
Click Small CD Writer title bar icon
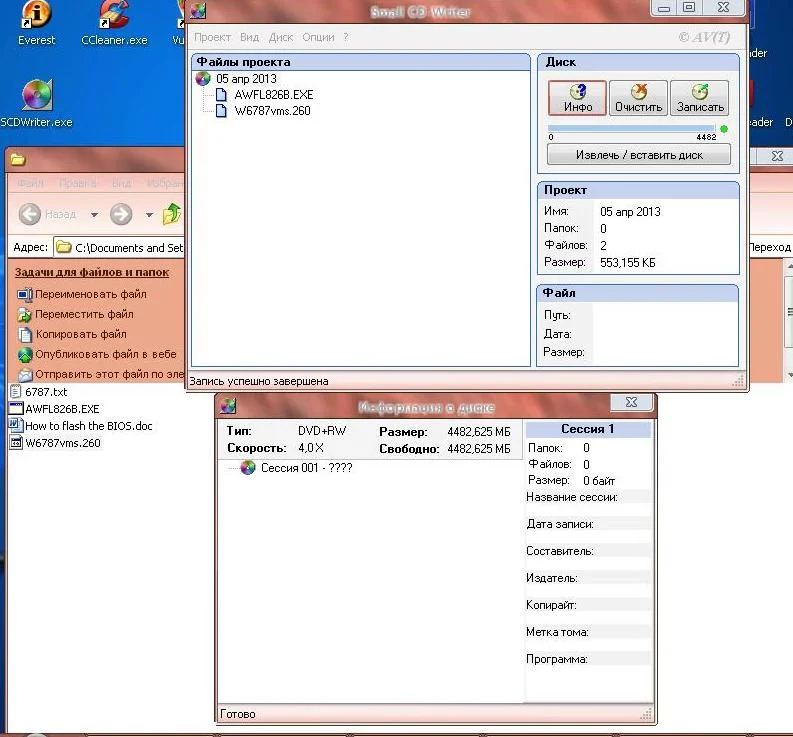pos(198,11)
